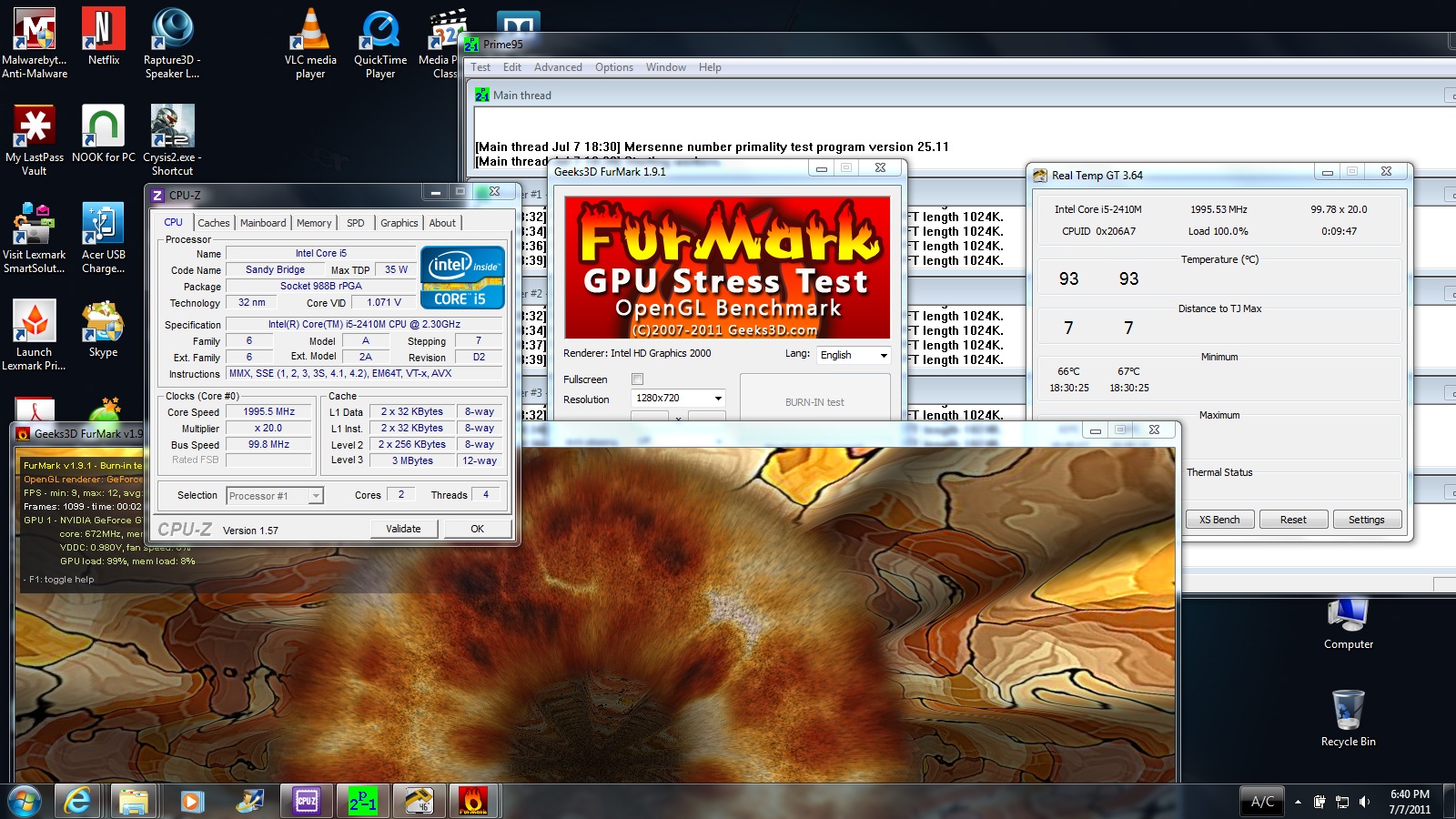Open Real Temp Settings

1367,520
